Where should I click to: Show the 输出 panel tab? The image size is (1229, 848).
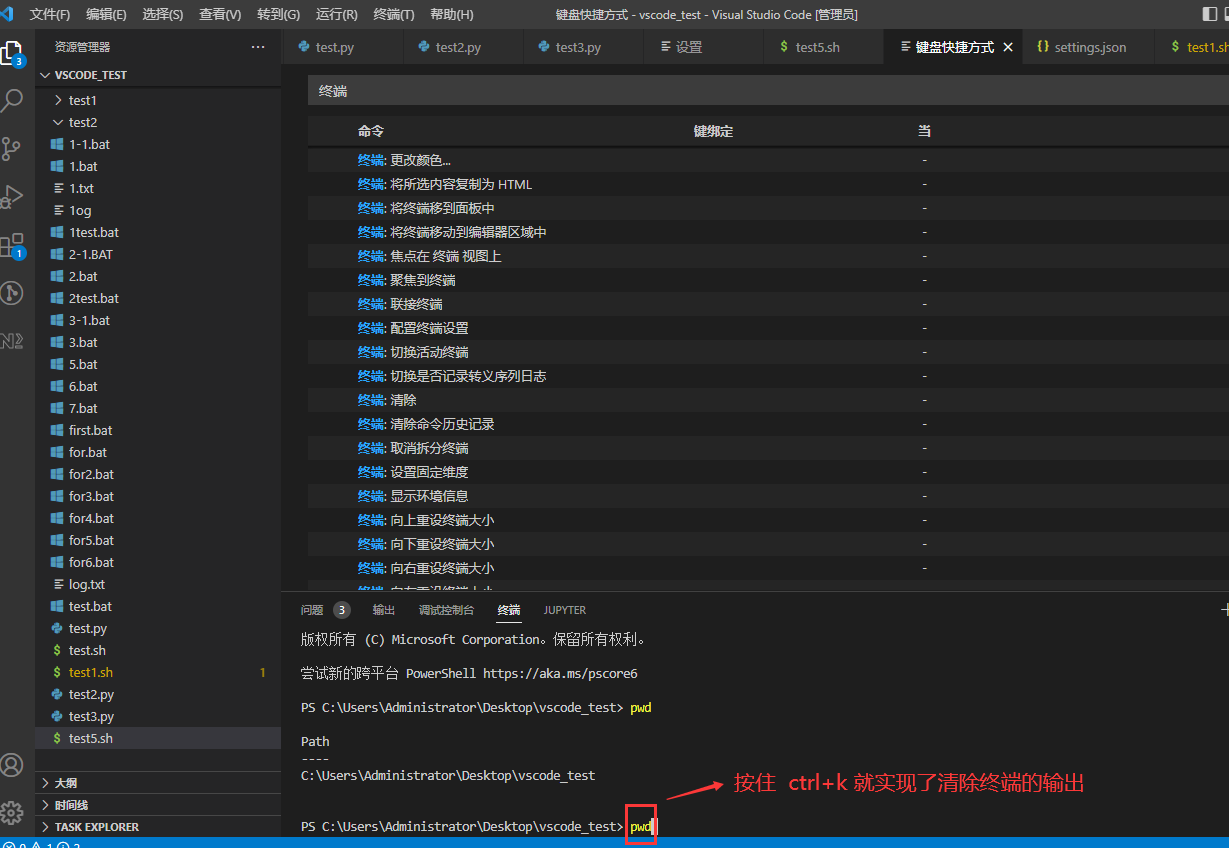point(384,610)
